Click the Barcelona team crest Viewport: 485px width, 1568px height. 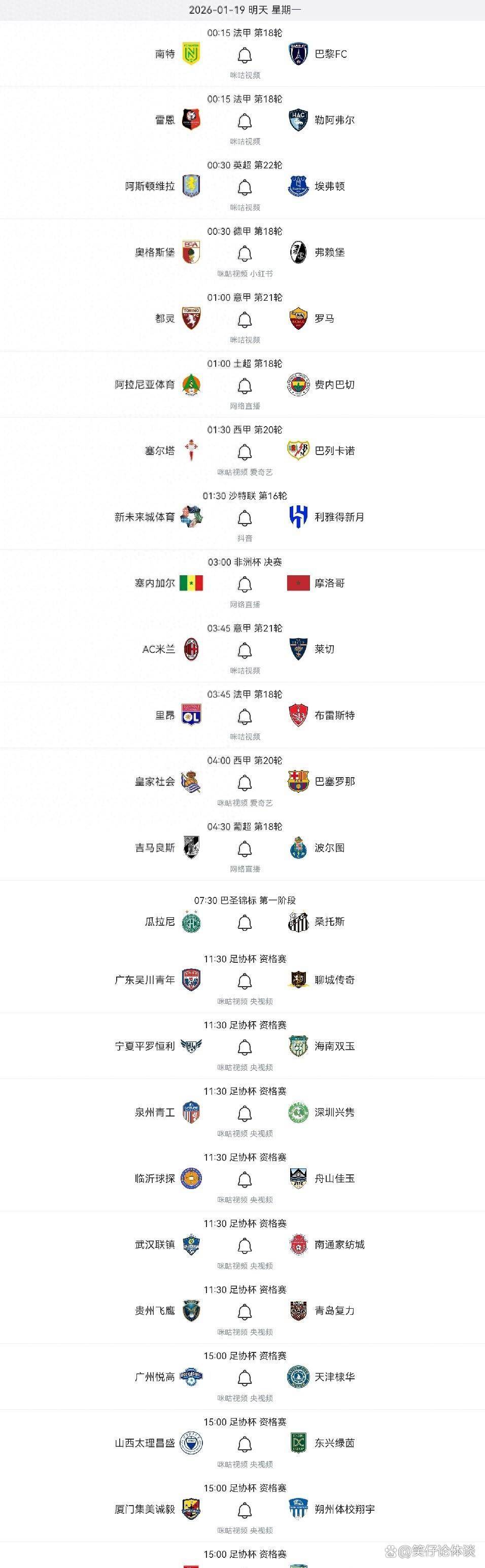coord(298,782)
